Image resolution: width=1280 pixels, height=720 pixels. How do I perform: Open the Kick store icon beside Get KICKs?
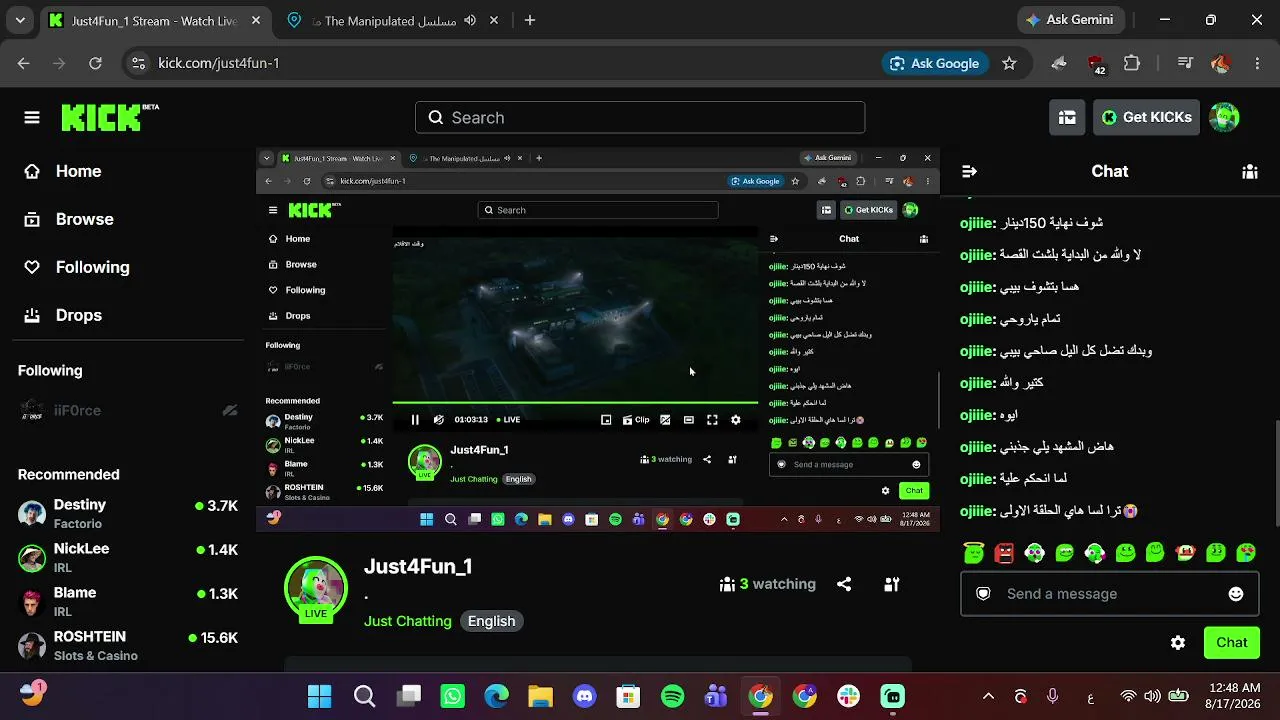1067,117
